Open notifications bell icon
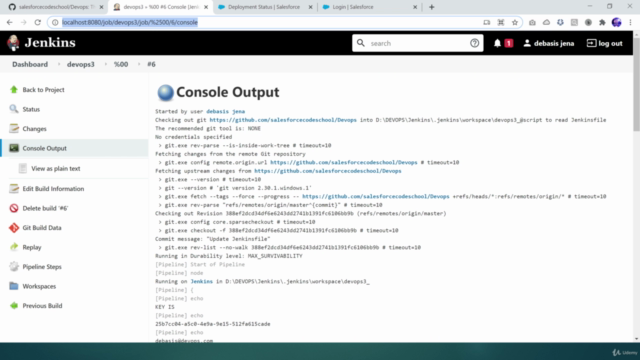The height and width of the screenshot is (360, 640). [x=497, y=43]
